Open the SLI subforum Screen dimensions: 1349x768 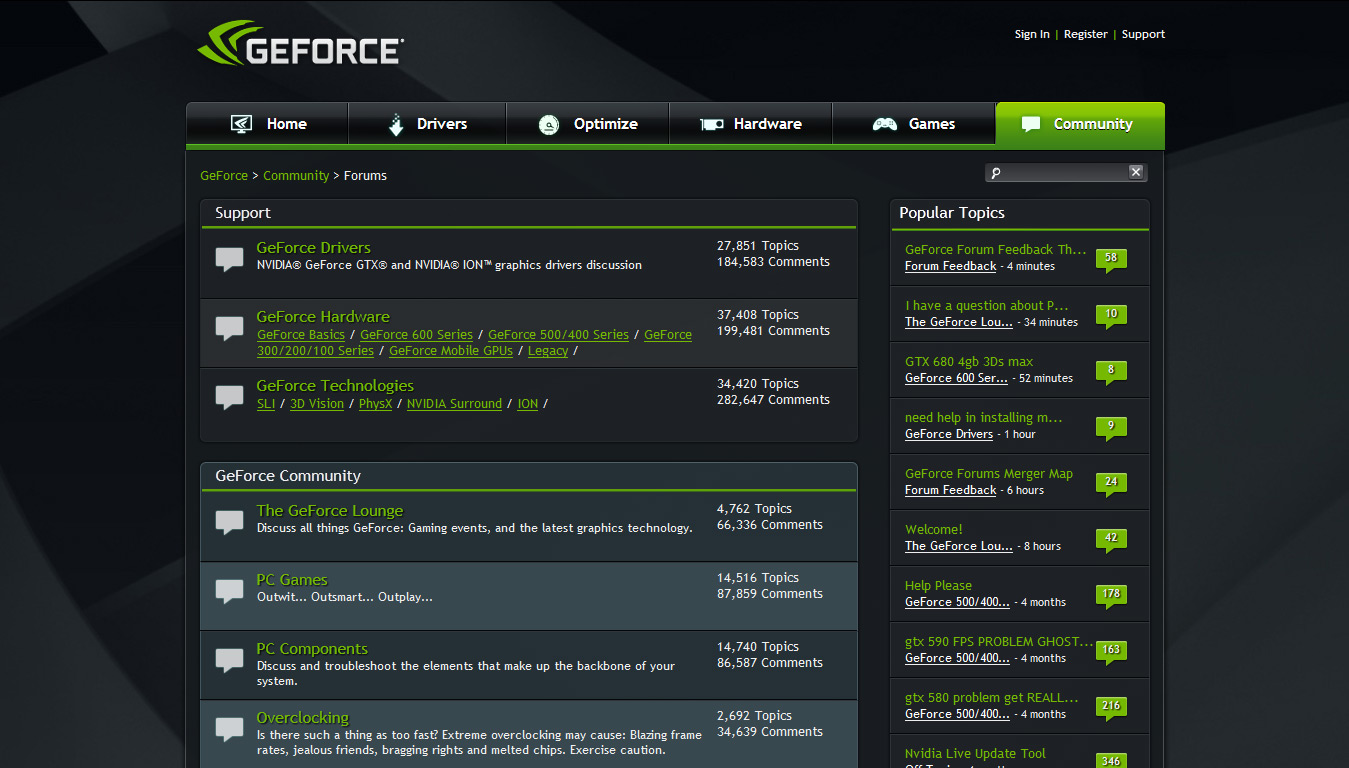tap(266, 404)
